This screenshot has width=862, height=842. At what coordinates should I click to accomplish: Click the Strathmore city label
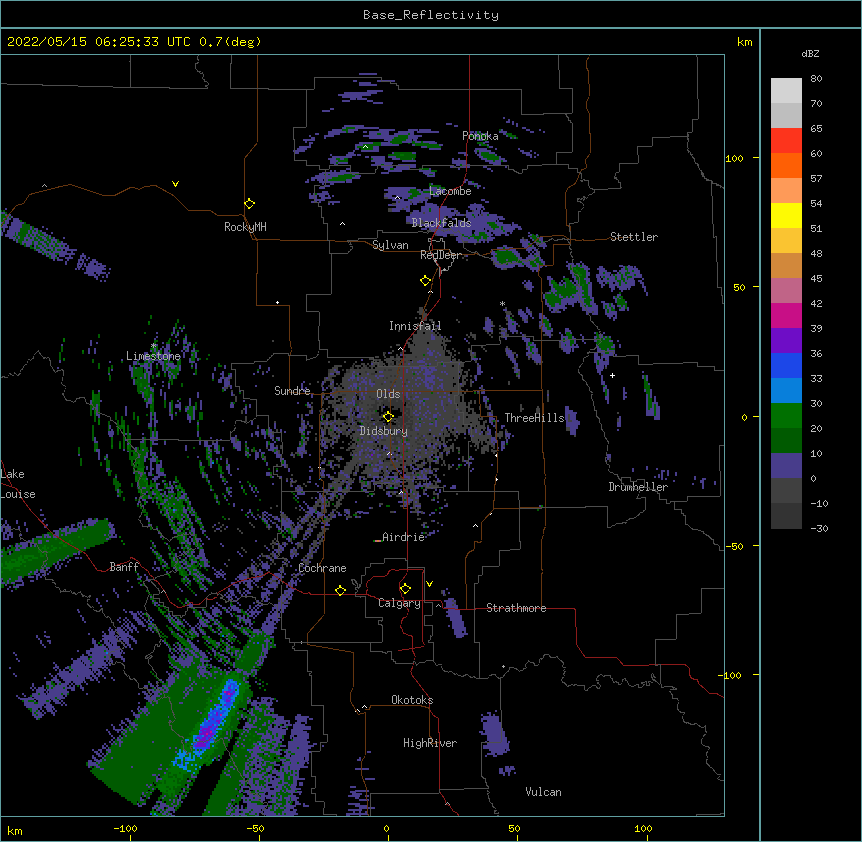pos(516,608)
